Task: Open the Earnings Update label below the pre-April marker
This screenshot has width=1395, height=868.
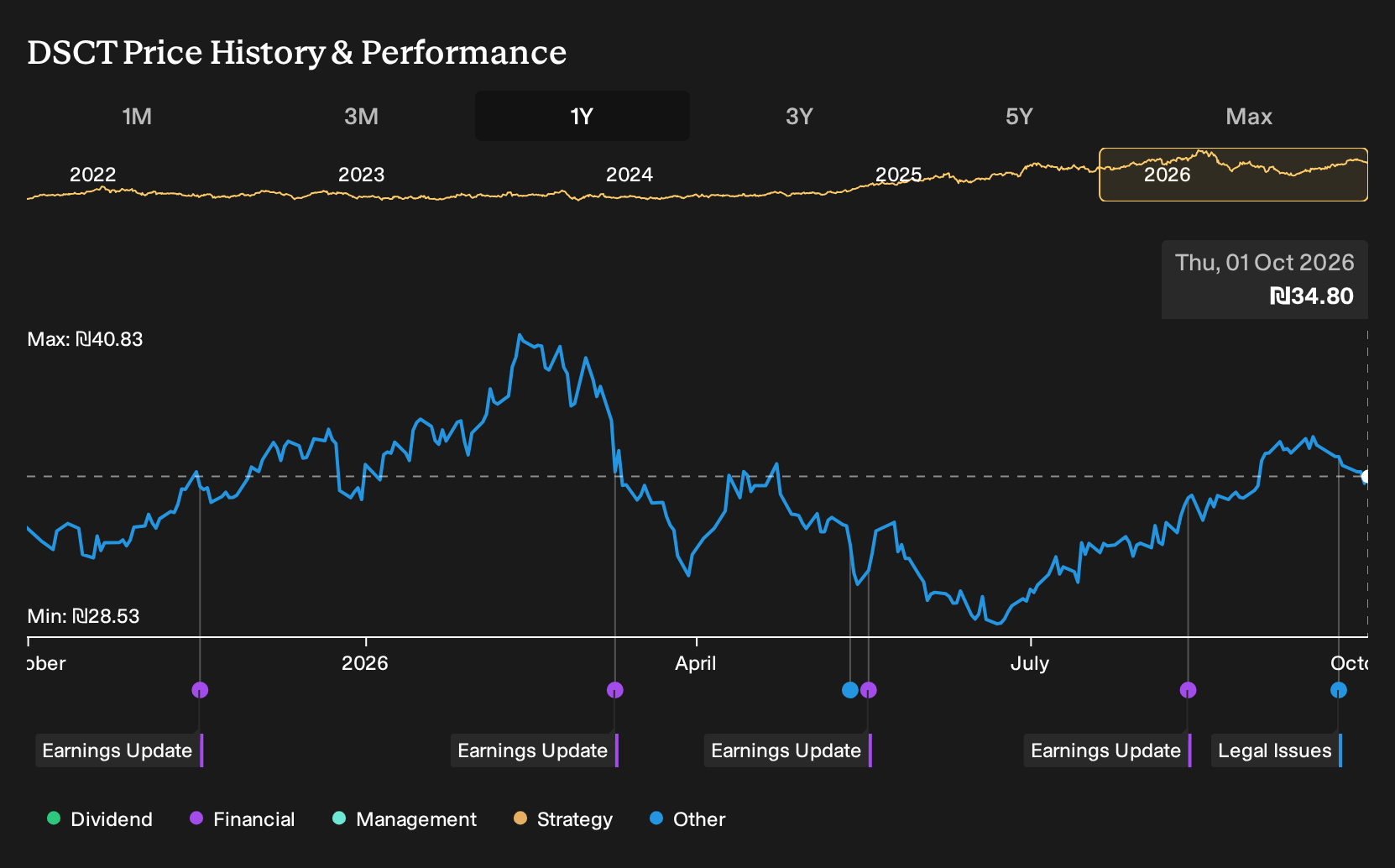Action: point(535,750)
